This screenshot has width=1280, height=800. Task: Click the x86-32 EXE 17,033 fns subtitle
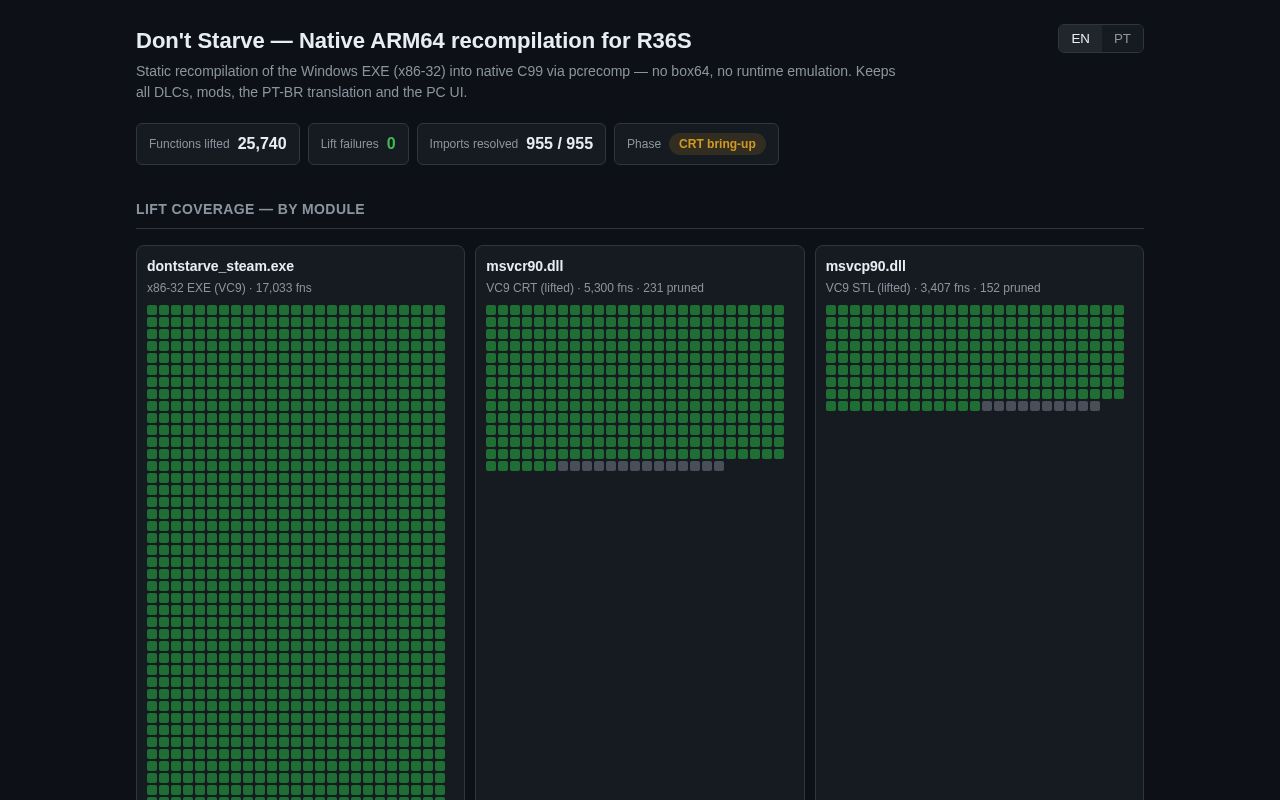(229, 288)
